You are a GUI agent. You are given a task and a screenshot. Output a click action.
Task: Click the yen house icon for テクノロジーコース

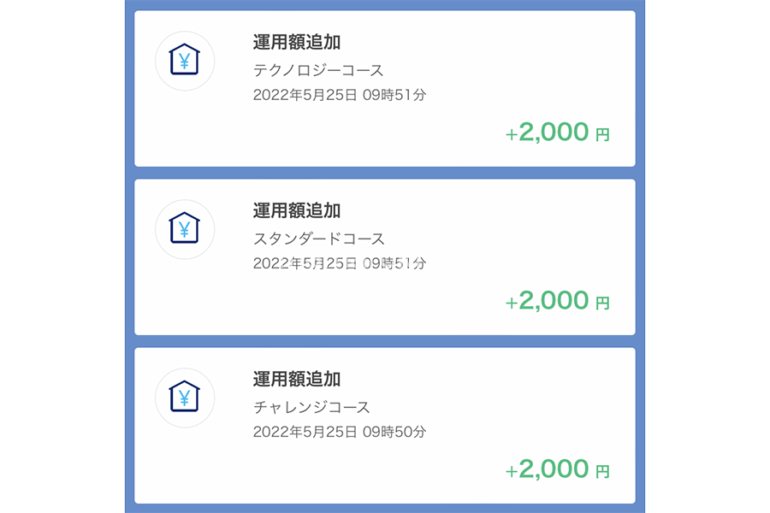(184, 61)
